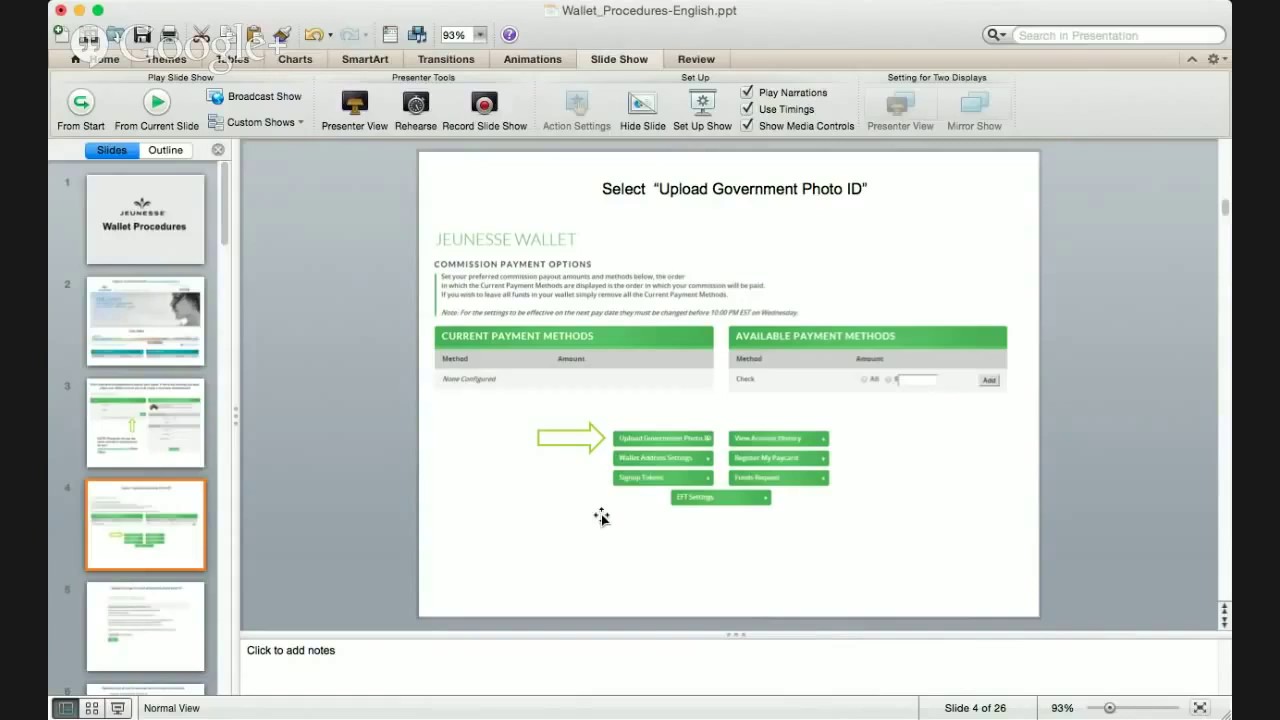Image resolution: width=1280 pixels, height=720 pixels.
Task: Click the Redo arrow icon
Action: (x=351, y=35)
